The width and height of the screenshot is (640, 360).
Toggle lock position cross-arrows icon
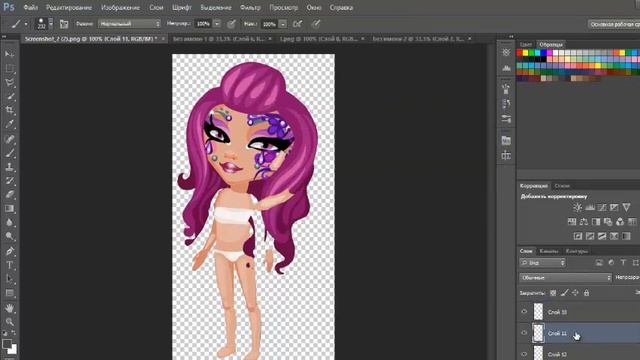(576, 293)
